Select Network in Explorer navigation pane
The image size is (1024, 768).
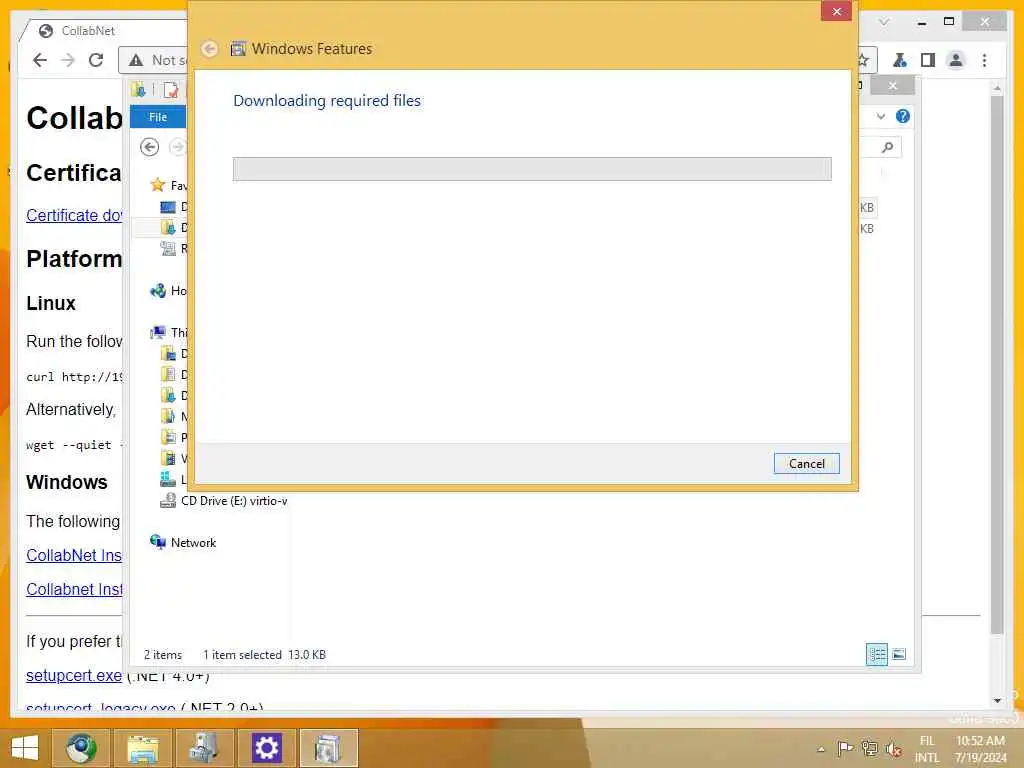point(193,542)
